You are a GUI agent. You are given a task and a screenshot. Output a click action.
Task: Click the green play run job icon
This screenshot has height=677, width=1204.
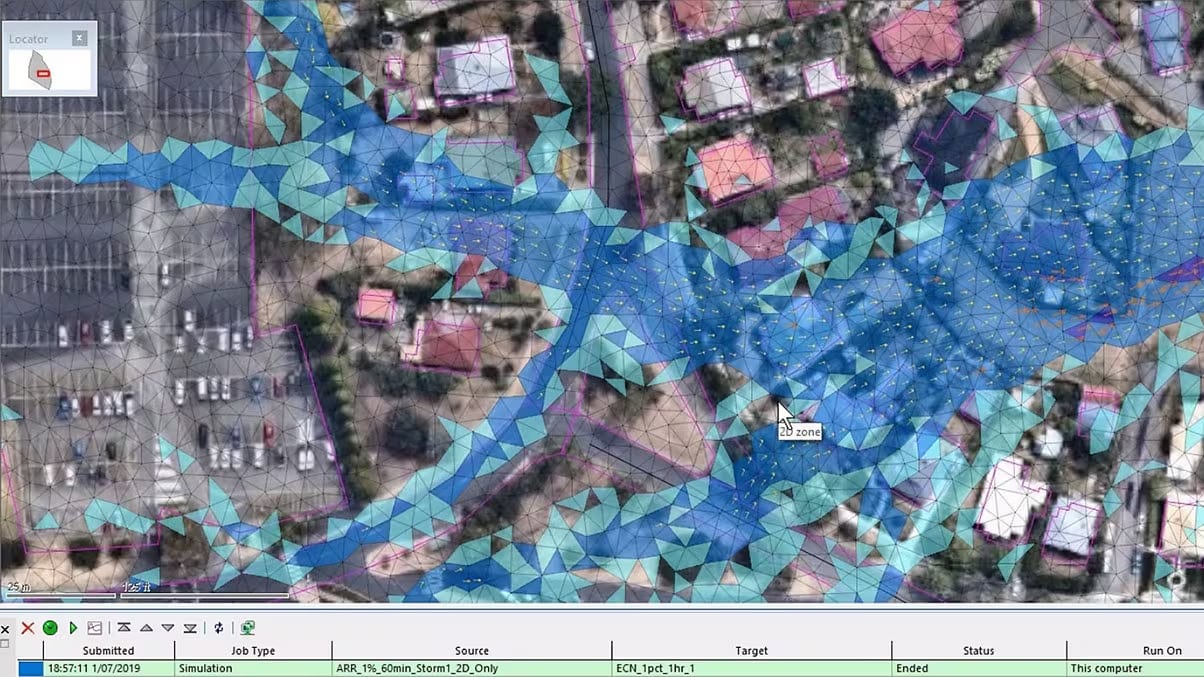click(x=73, y=628)
